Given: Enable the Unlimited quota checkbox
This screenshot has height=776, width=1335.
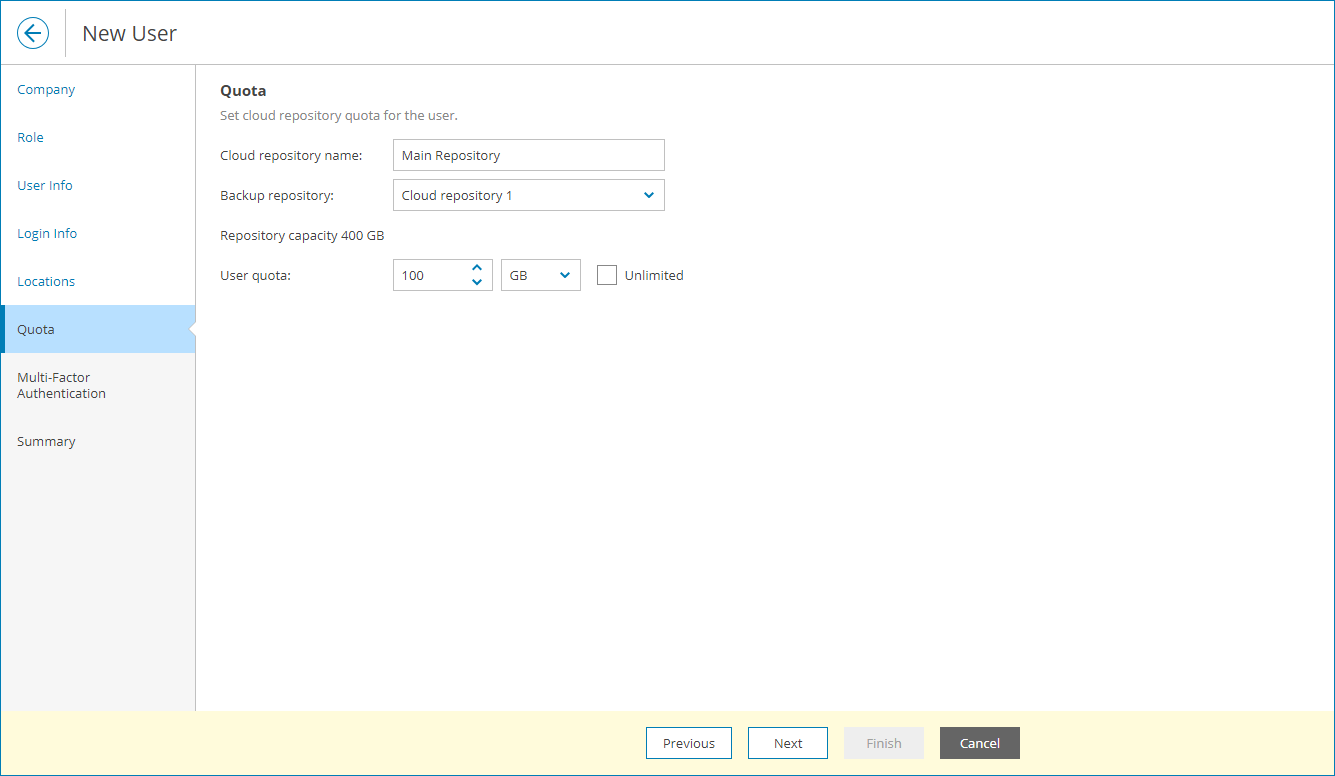Looking at the screenshot, I should point(607,274).
